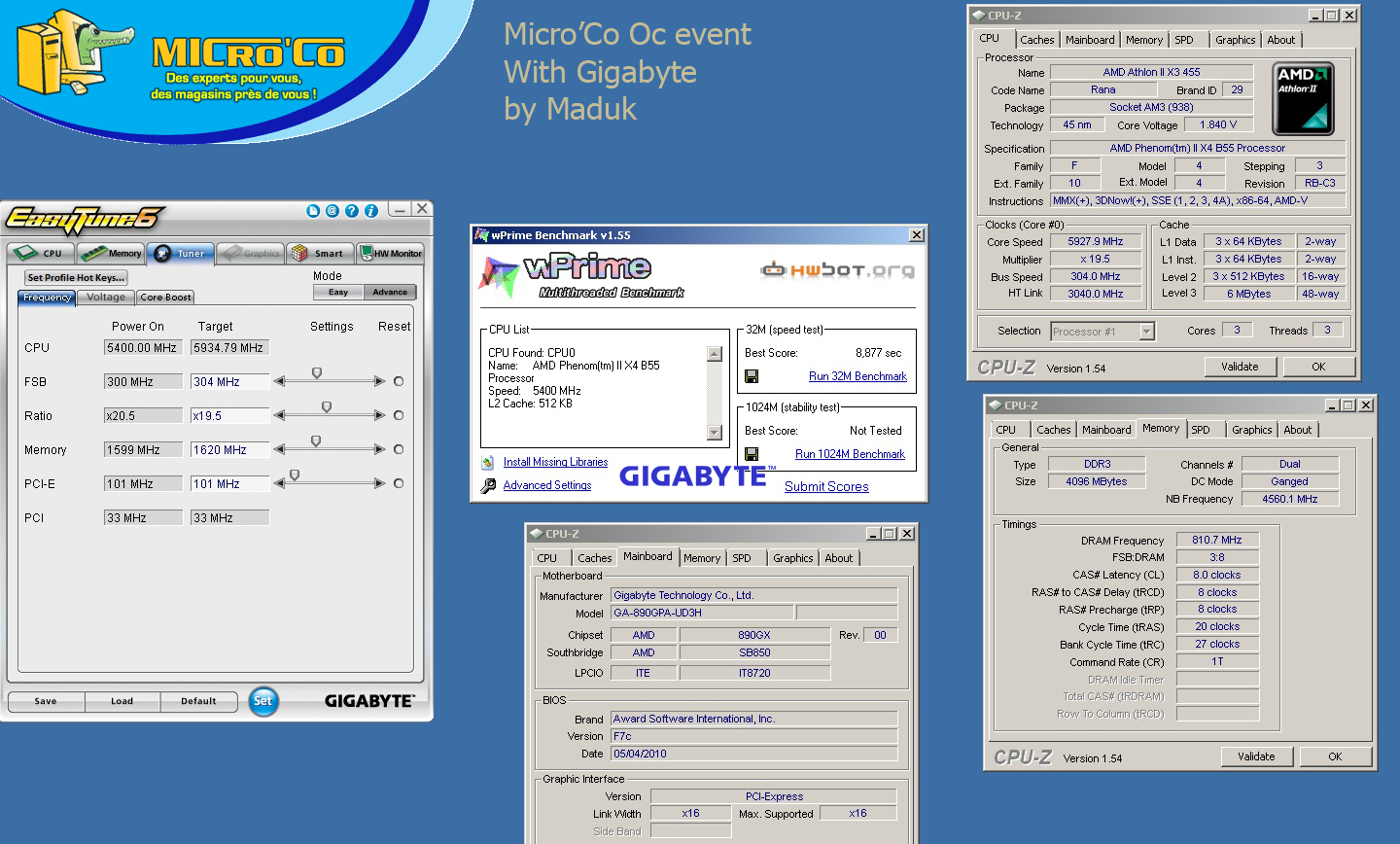
Task: Open Graphics tab in Mainboard CPU-Z window
Action: click(x=793, y=558)
